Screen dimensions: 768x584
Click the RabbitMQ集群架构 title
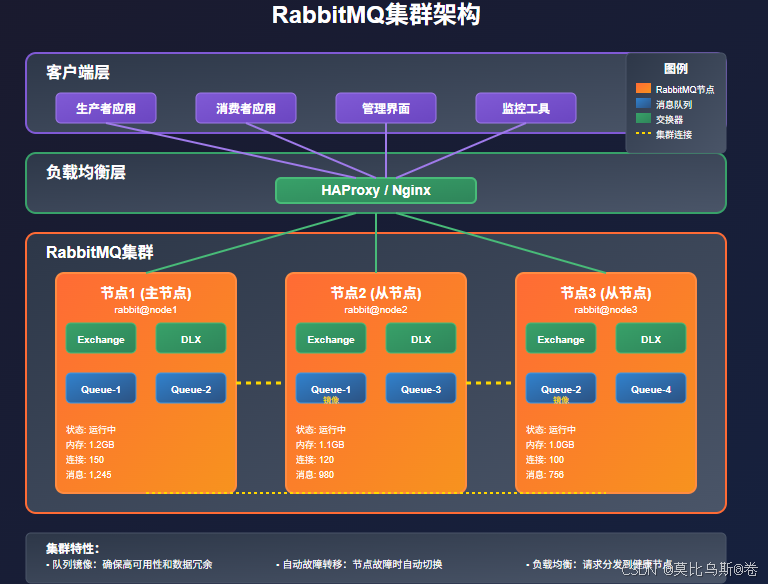click(x=376, y=15)
